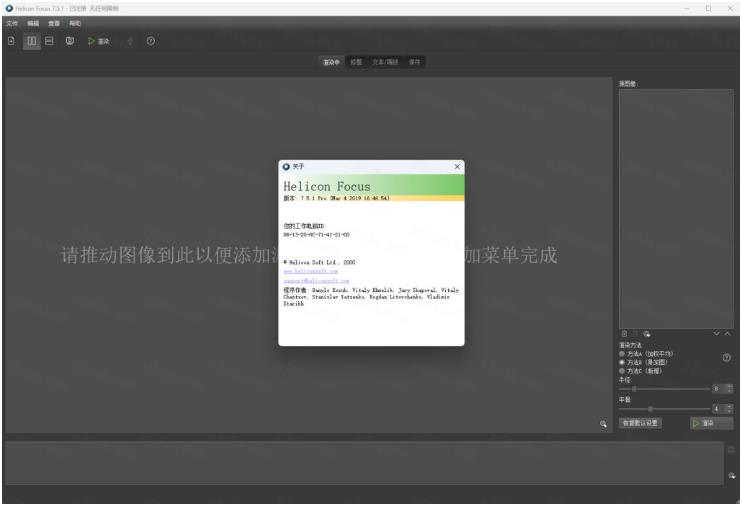Click the source images list panel

tap(676, 209)
